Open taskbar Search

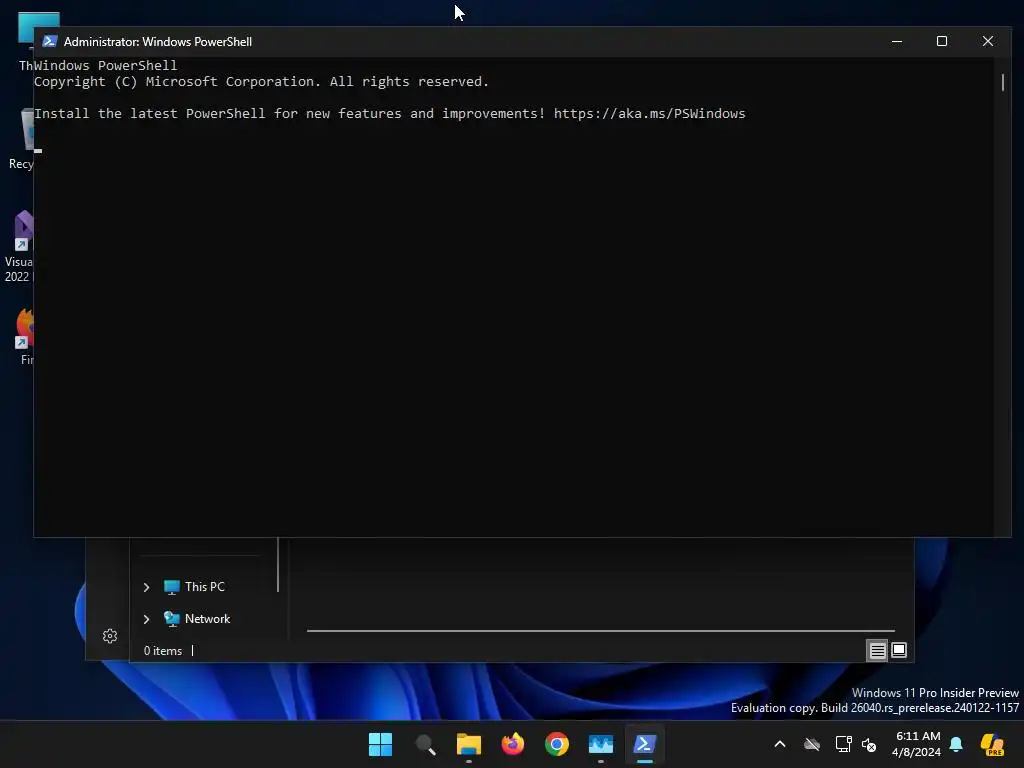tap(425, 744)
